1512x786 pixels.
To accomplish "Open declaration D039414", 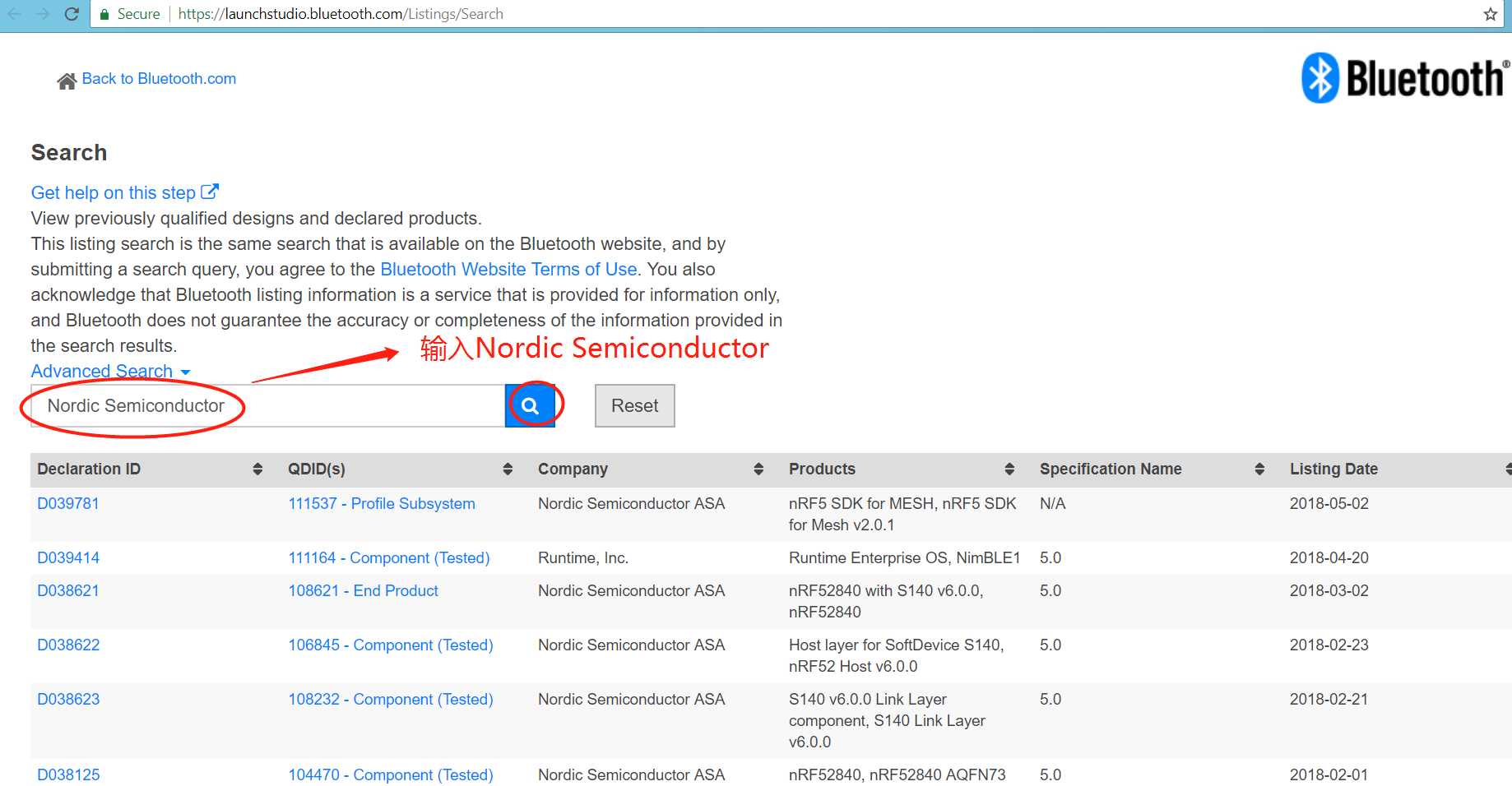I will pos(68,557).
